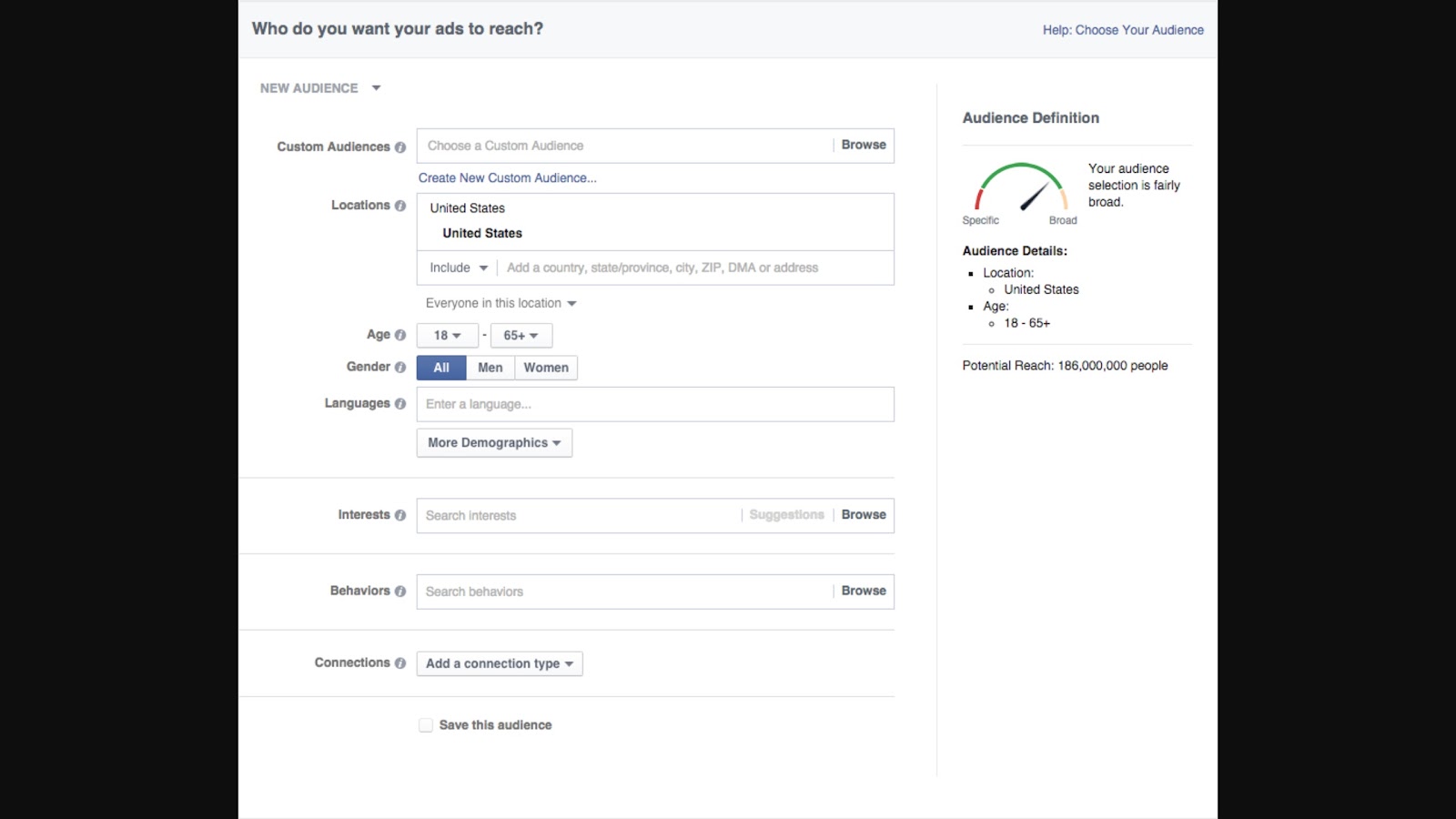
Task: Click the Custom Audiences info icon
Action: point(400,147)
